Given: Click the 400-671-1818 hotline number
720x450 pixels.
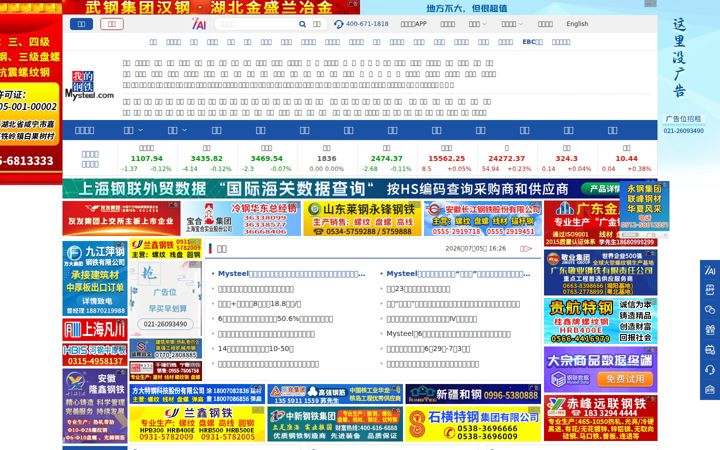Looking at the screenshot, I should [x=367, y=24].
